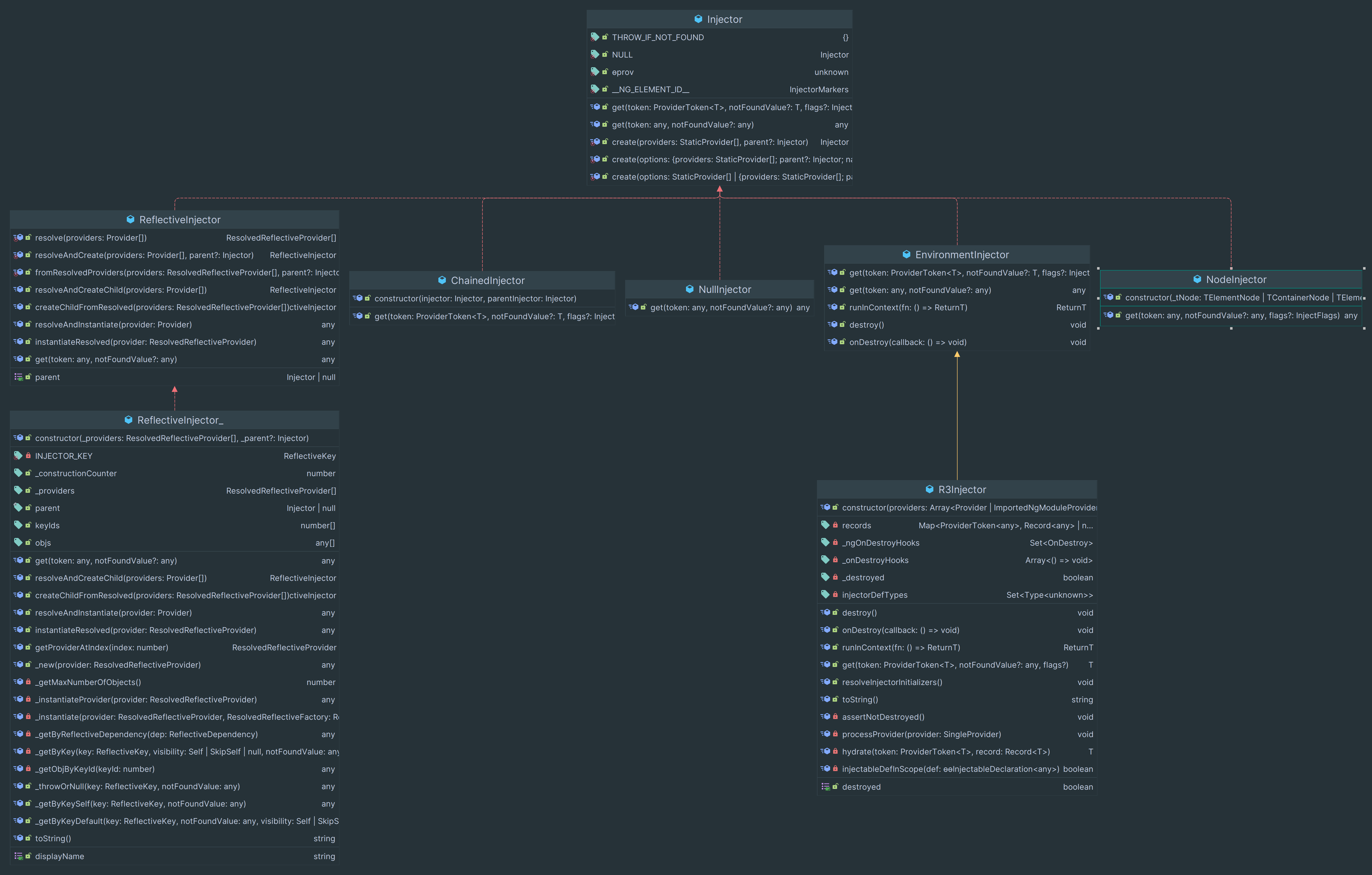Click the field icon next to NULL in Injector
The height and width of the screenshot is (875, 1372).
595,55
